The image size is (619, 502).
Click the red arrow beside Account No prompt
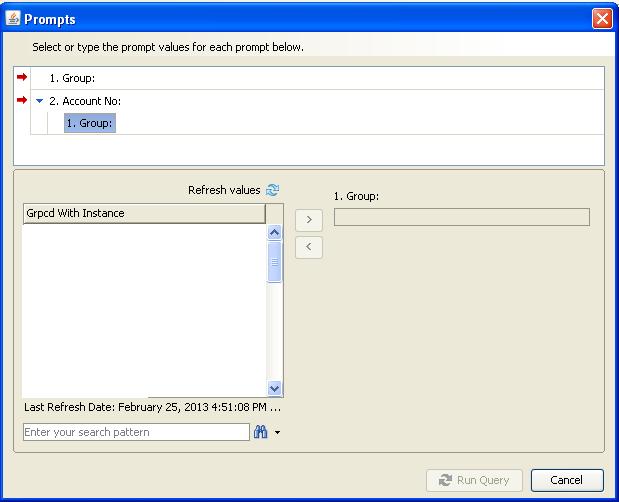click(23, 100)
